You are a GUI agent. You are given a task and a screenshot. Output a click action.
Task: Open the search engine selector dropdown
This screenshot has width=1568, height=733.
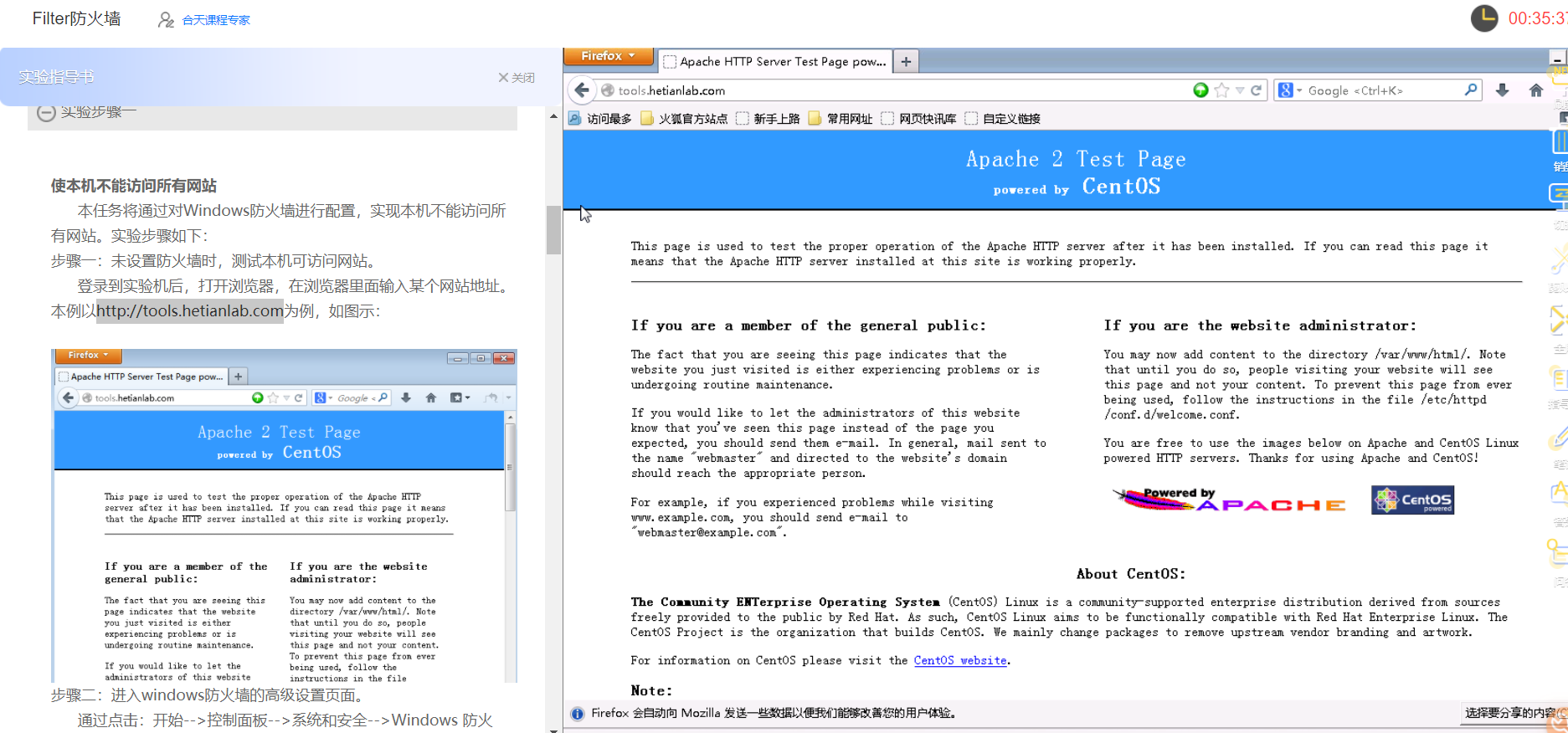[1291, 90]
